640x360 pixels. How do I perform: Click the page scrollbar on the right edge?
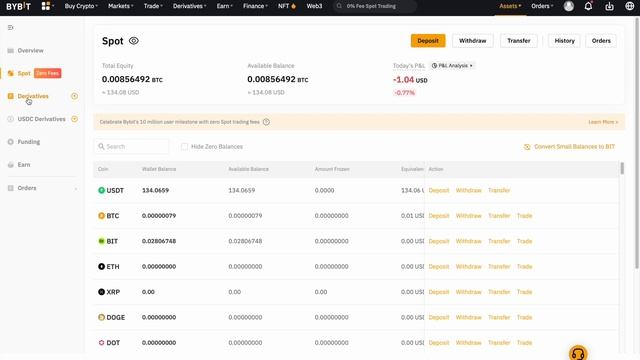click(636, 143)
